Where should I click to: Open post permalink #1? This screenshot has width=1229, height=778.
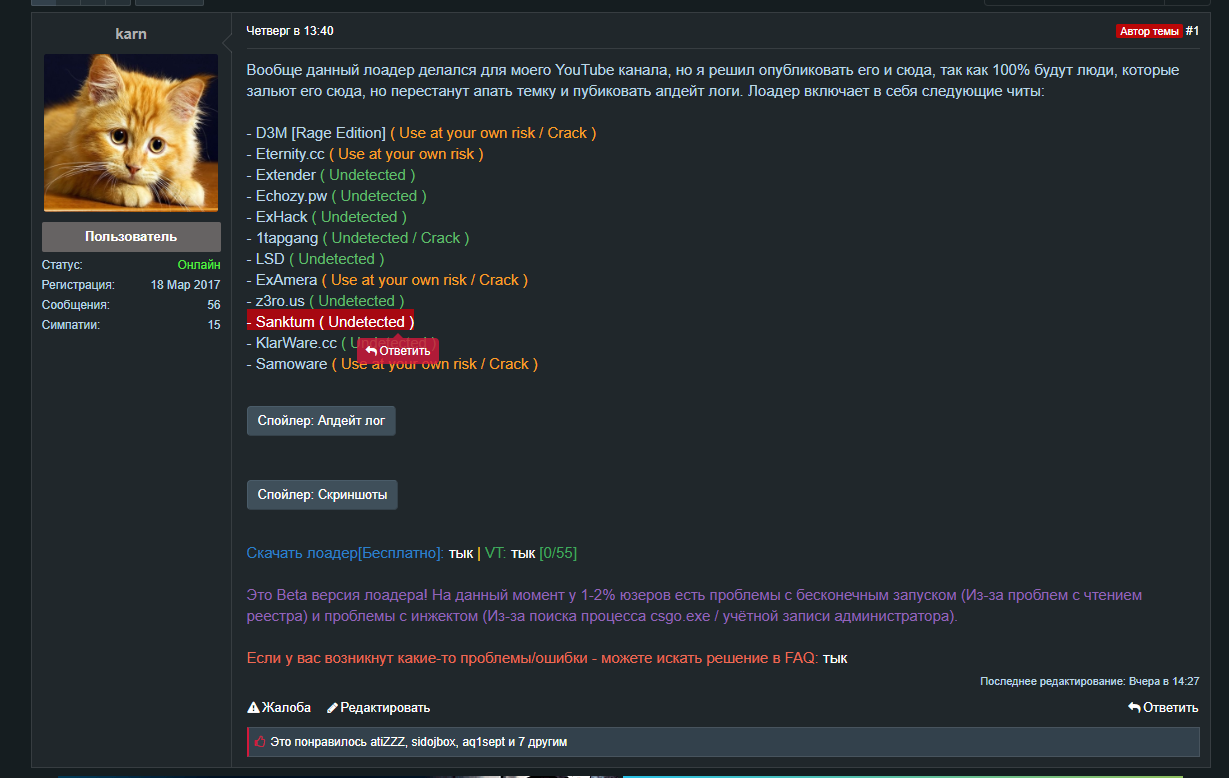tap(1192, 31)
